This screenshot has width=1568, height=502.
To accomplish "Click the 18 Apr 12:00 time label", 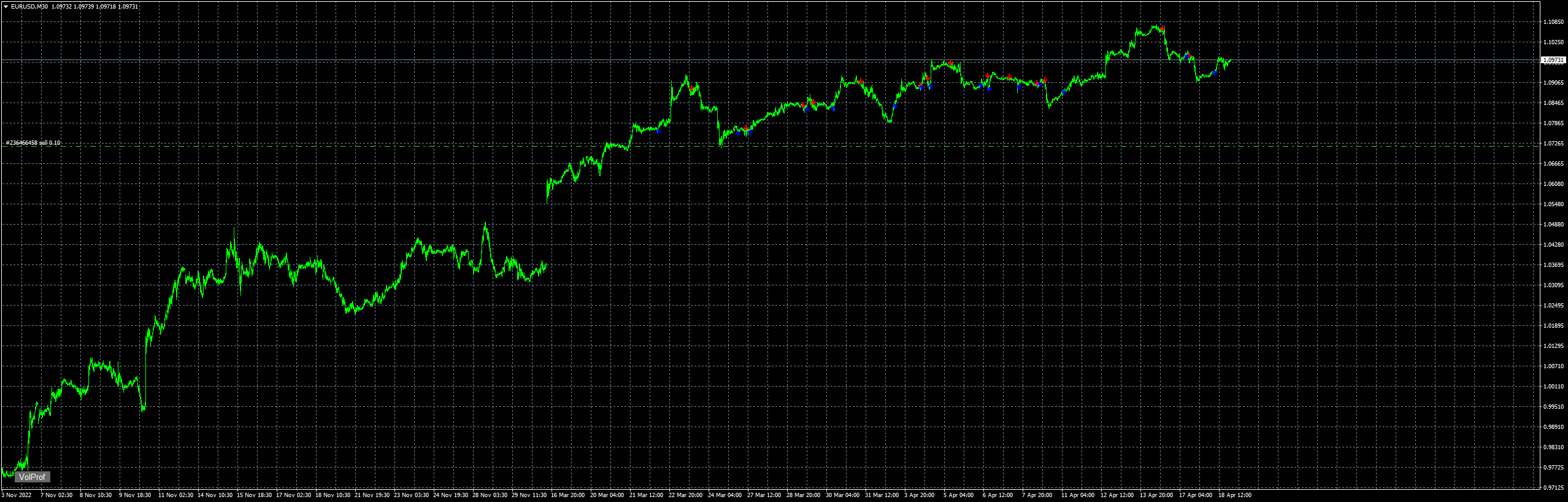I will click(1235, 495).
